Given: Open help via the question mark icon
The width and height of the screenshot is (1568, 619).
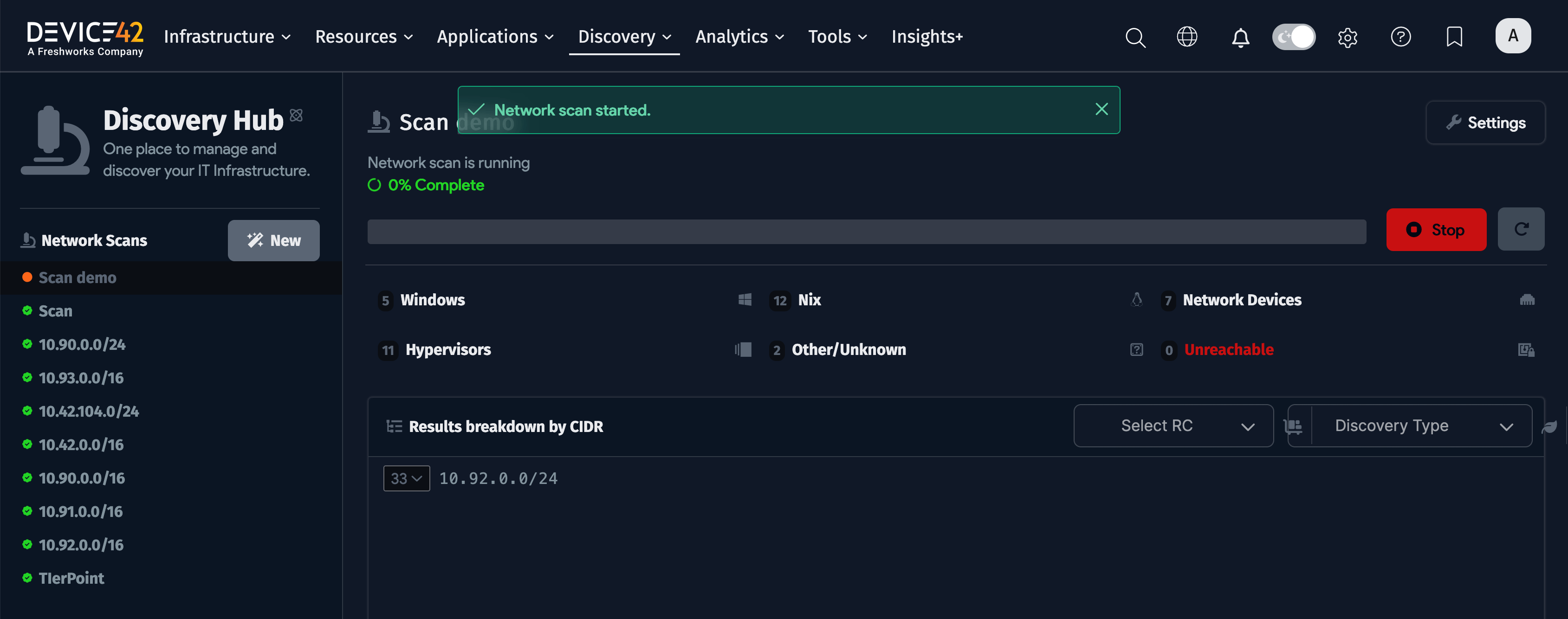Looking at the screenshot, I should pos(1400,37).
